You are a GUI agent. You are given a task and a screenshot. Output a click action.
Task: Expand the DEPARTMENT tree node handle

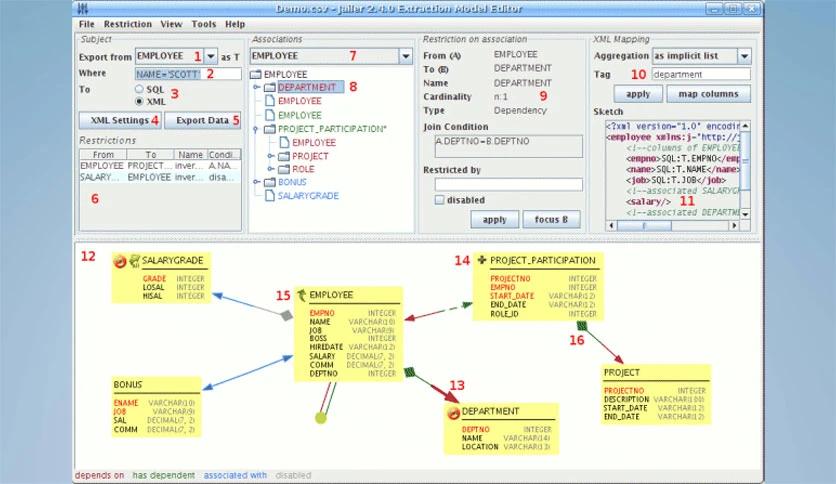(256, 87)
